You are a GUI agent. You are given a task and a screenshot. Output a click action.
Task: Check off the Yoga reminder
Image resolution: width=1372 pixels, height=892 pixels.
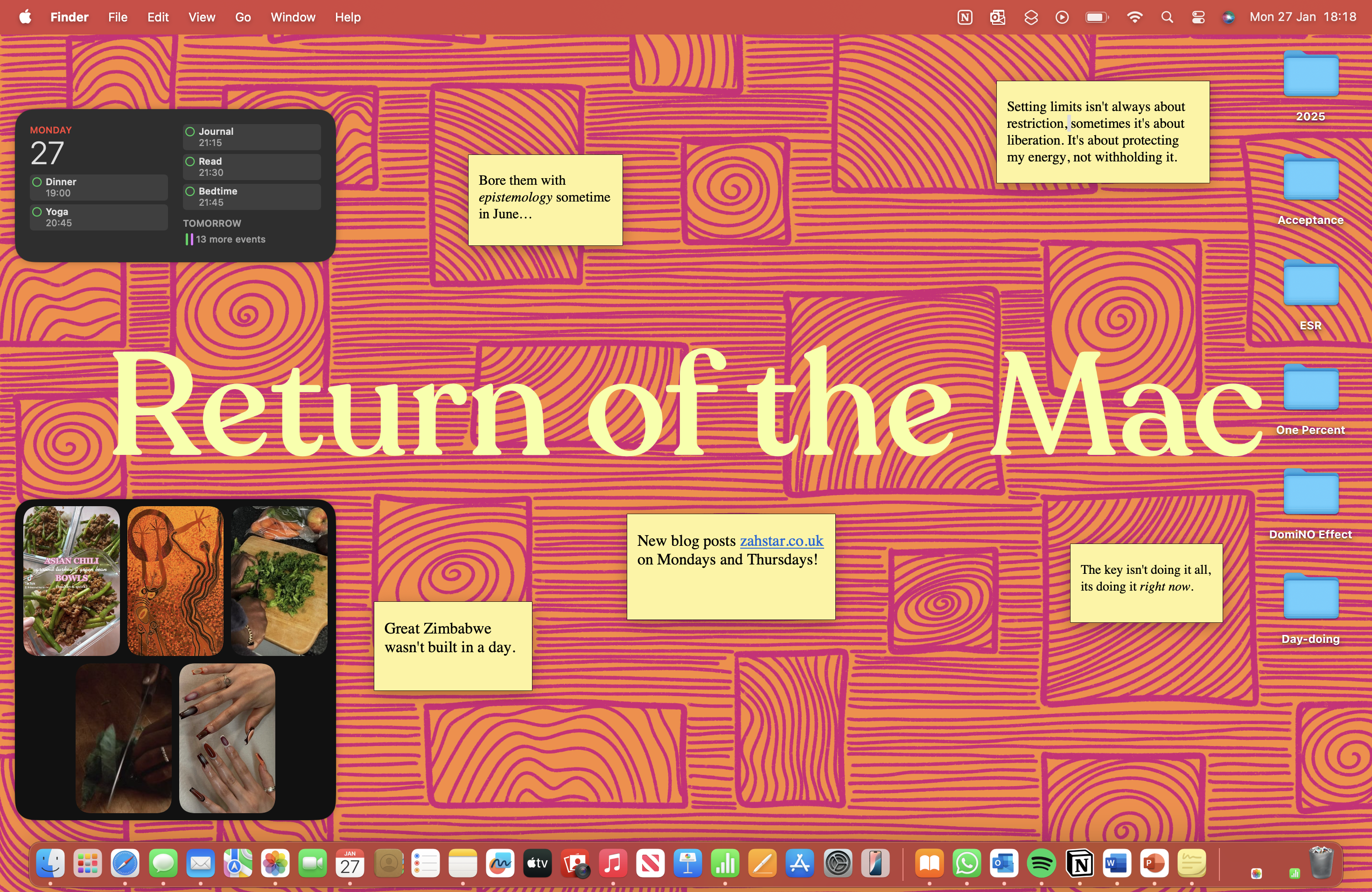[37, 211]
